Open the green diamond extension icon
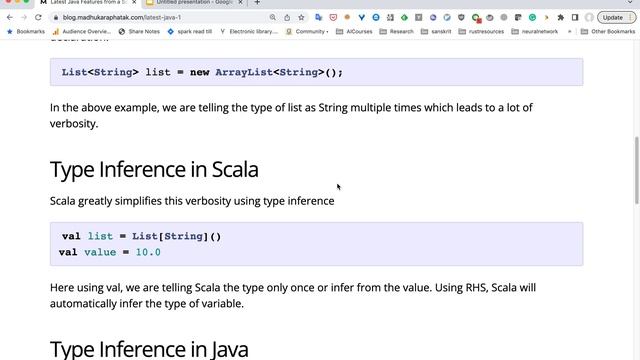The height and width of the screenshot is (360, 640). (x=404, y=18)
